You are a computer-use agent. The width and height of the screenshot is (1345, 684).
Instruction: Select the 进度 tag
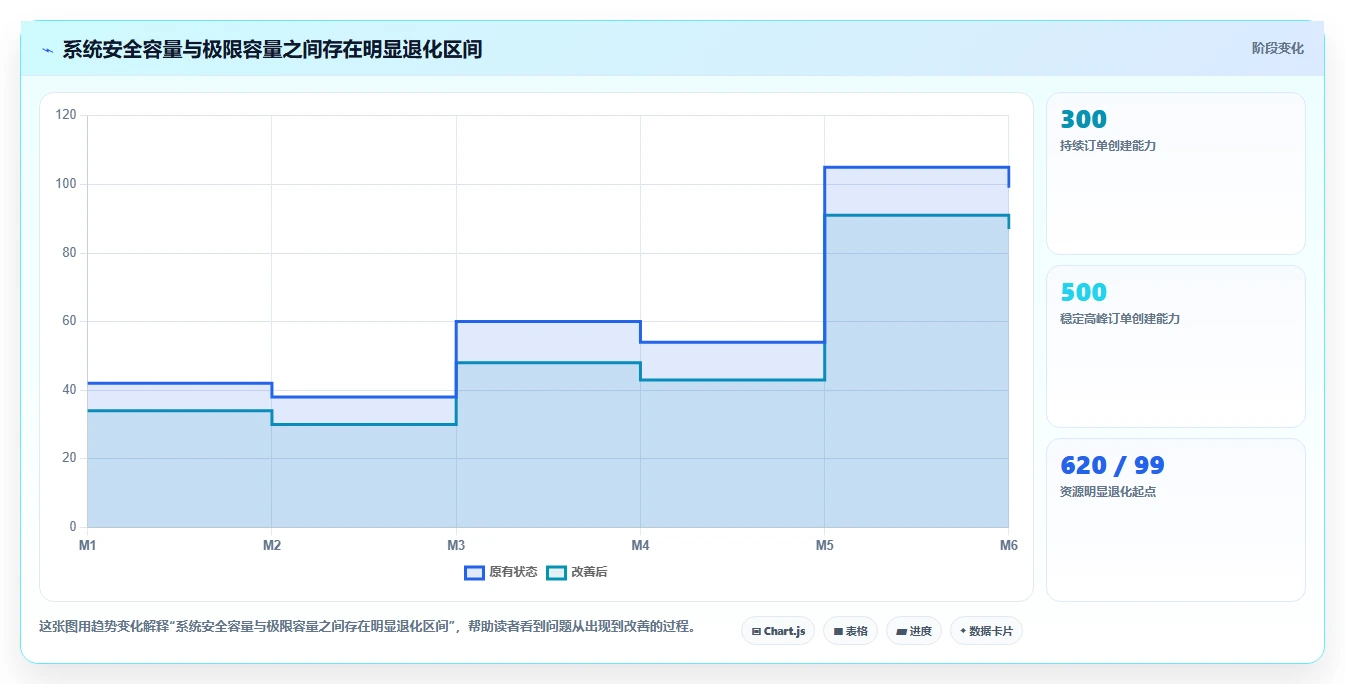[x=914, y=631]
